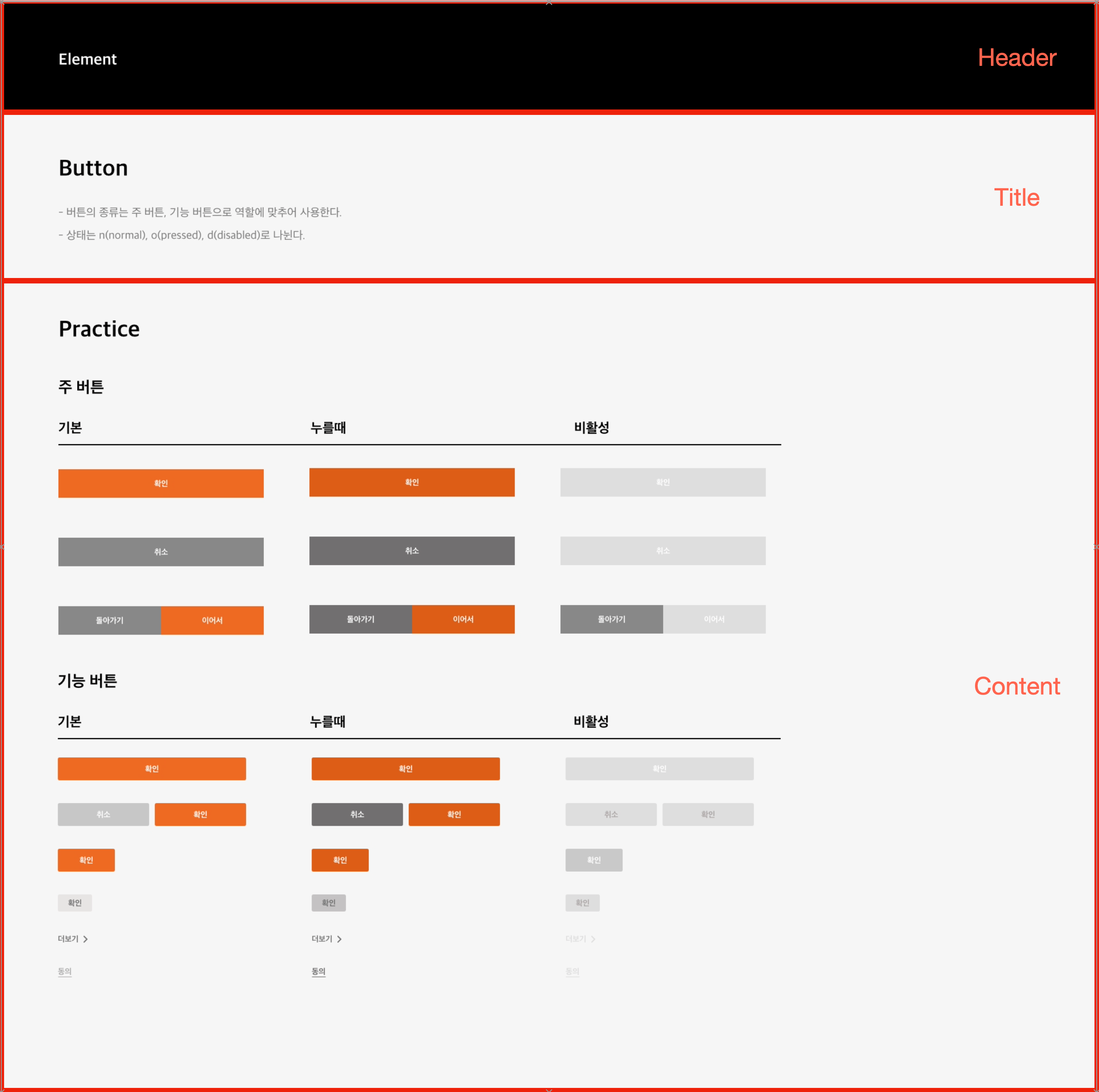
Task: Click small orange 확인 button under pressed function column
Action: coord(340,860)
